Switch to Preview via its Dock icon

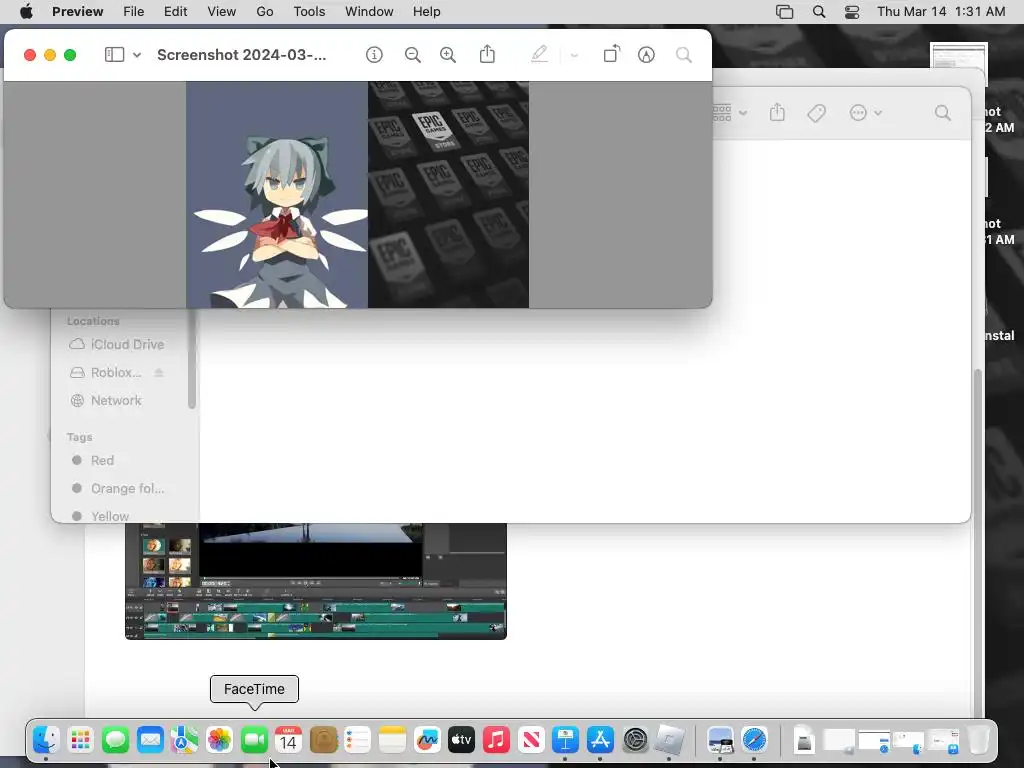(x=720, y=740)
